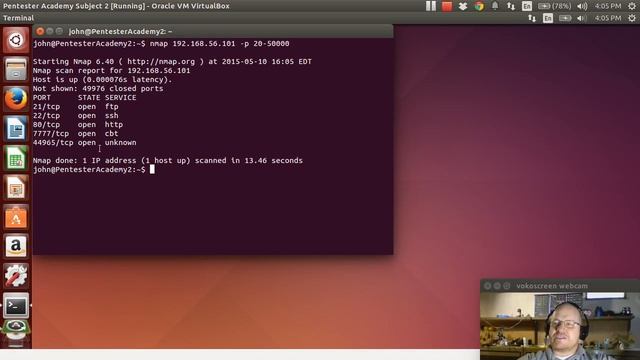The height and width of the screenshot is (360, 640).
Task: Open the Ubuntu Dash home launcher icon
Action: (16, 40)
